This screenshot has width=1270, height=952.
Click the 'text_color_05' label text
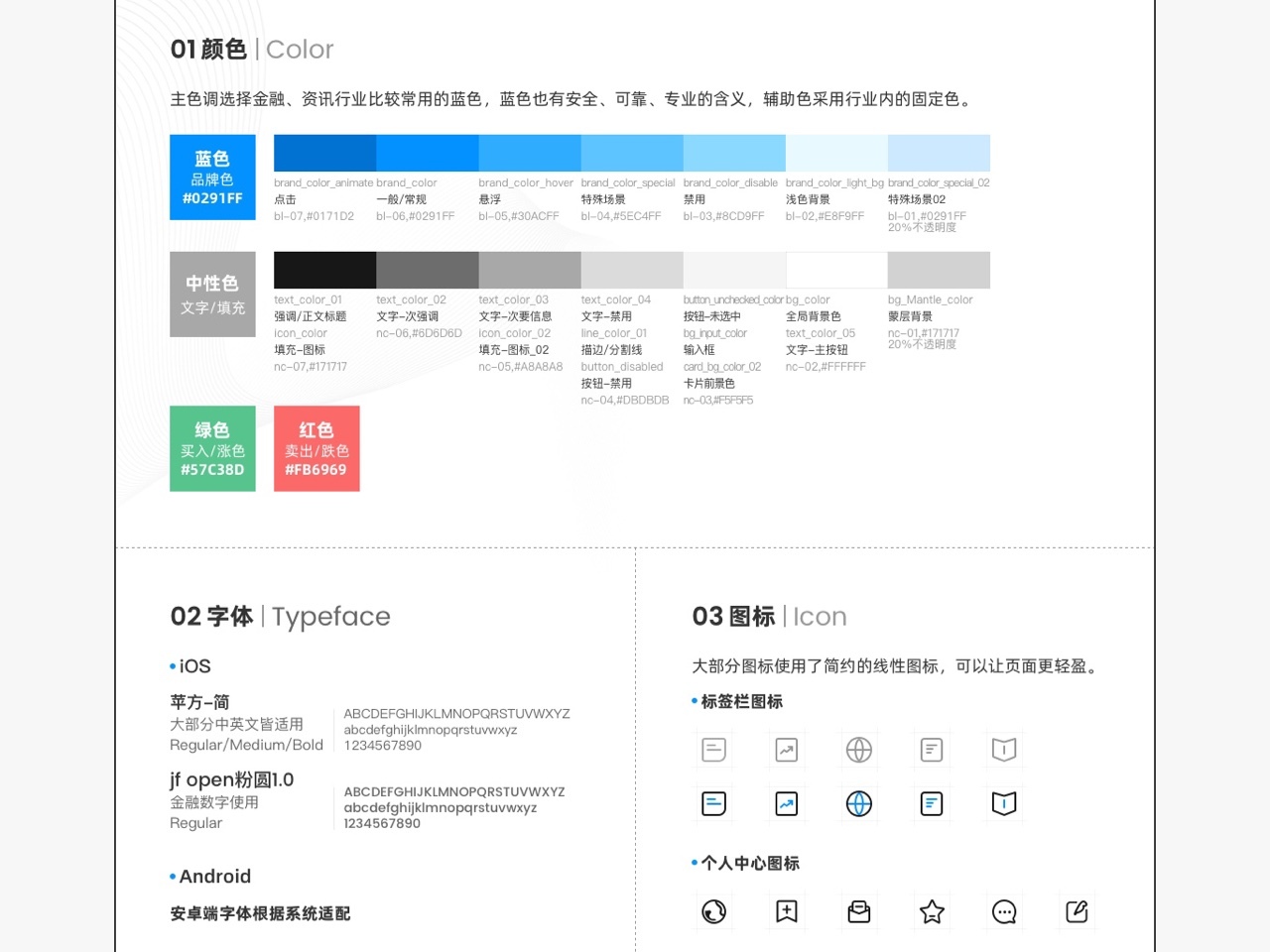pos(821,333)
